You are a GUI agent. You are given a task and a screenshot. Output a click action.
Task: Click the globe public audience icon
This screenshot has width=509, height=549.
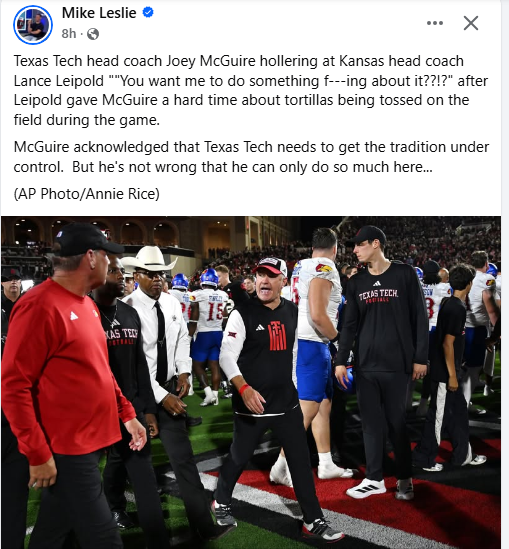click(x=93, y=34)
